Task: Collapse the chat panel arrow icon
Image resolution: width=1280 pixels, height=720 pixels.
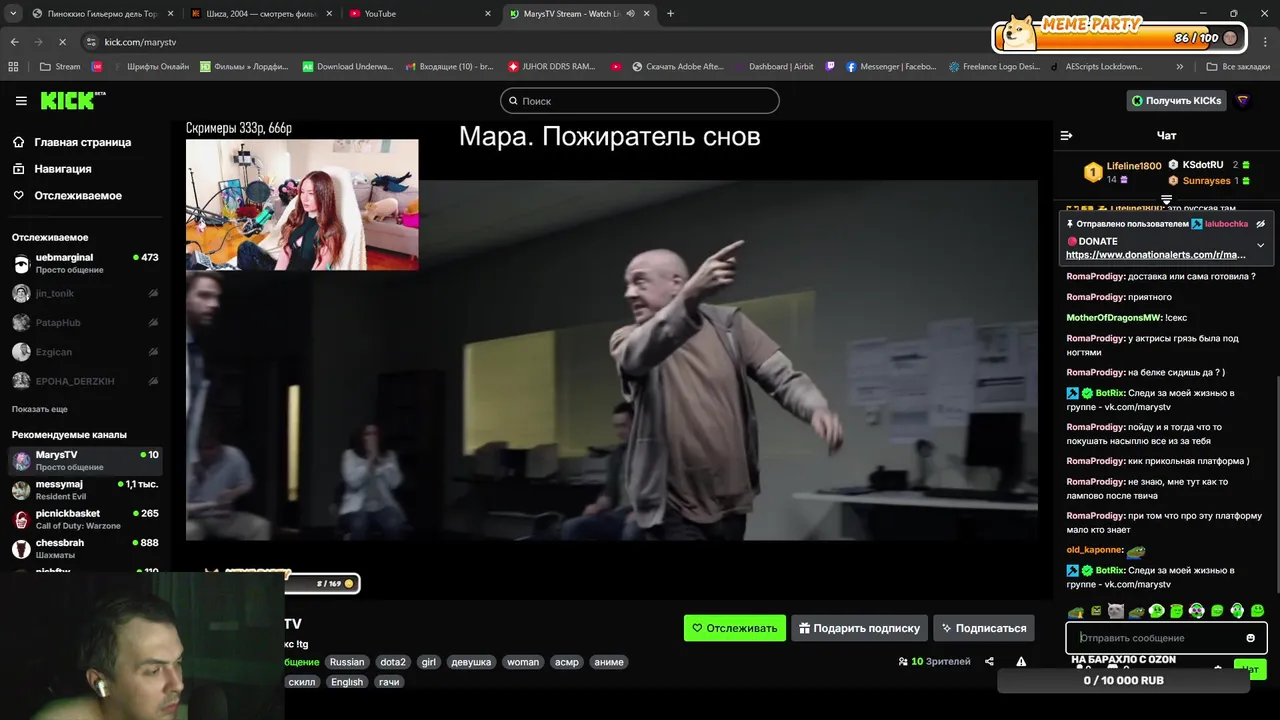Action: coord(1066,135)
